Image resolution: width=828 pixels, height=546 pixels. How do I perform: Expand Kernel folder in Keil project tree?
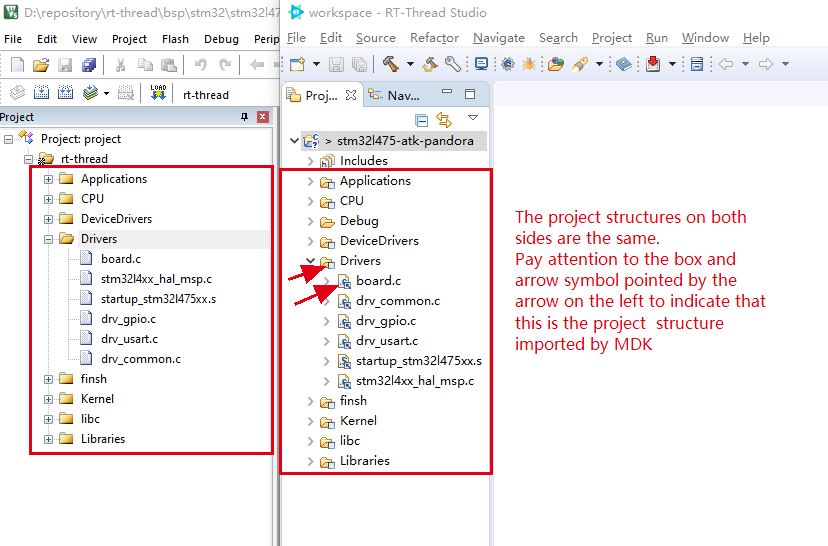coord(49,399)
